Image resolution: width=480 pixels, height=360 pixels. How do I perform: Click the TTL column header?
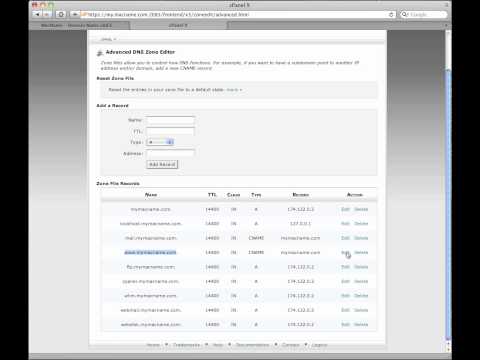[x=212, y=195]
